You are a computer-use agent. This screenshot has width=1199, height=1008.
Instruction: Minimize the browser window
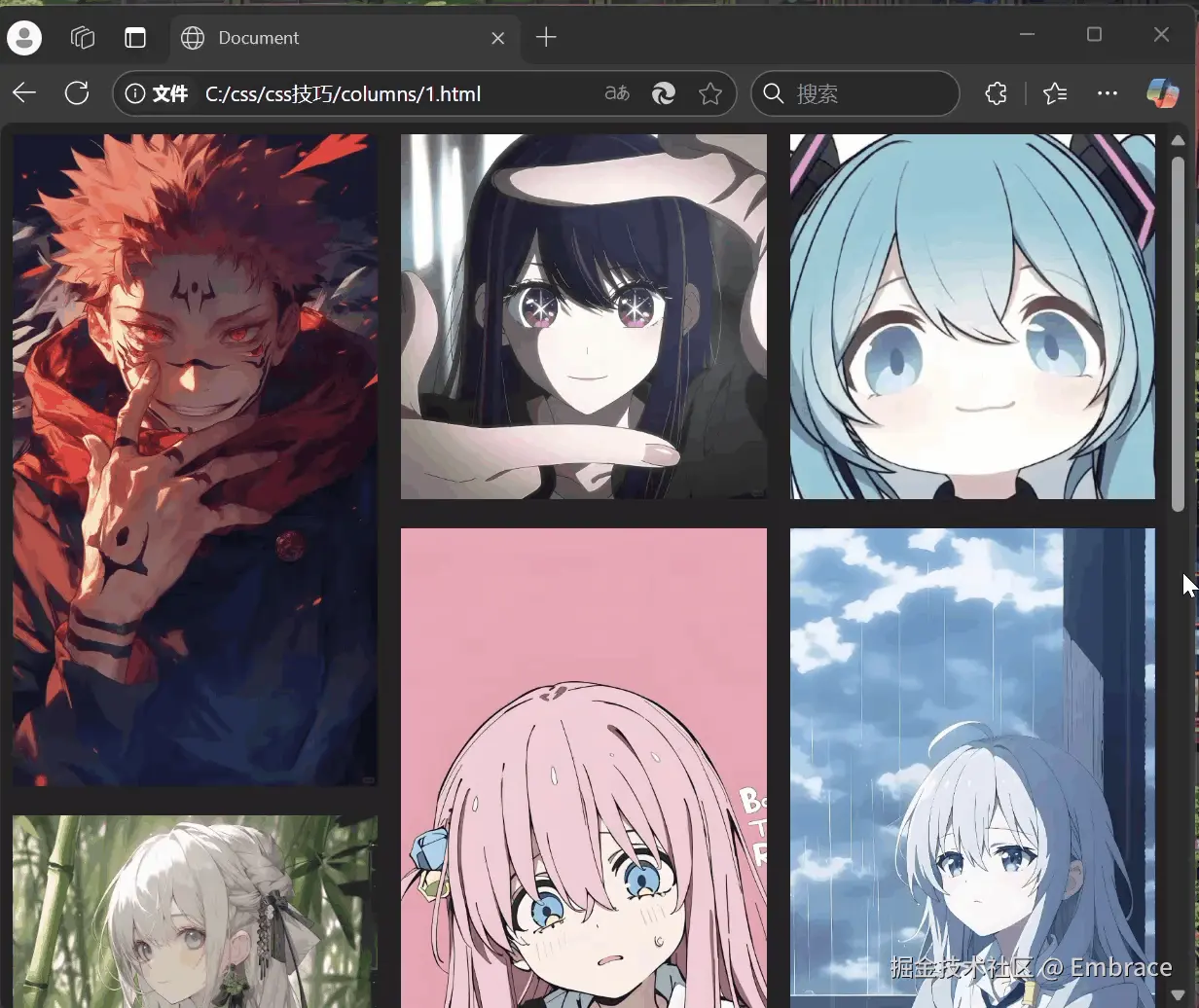click(x=1027, y=35)
